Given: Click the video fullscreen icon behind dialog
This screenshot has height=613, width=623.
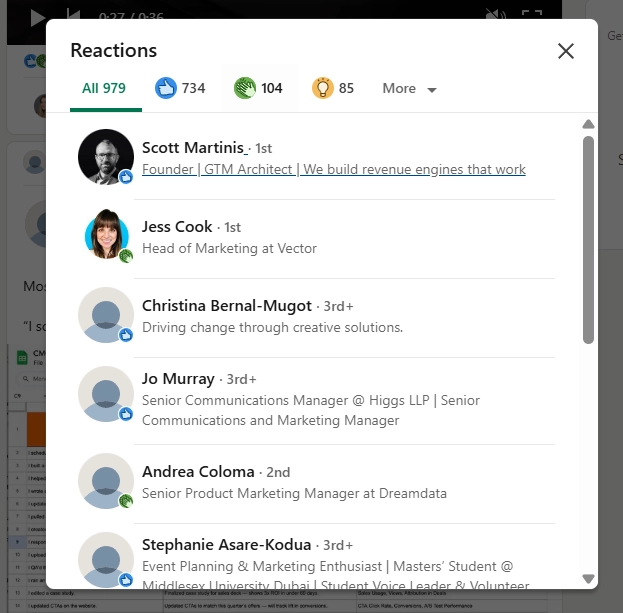Looking at the screenshot, I should pyautogui.click(x=532, y=14).
